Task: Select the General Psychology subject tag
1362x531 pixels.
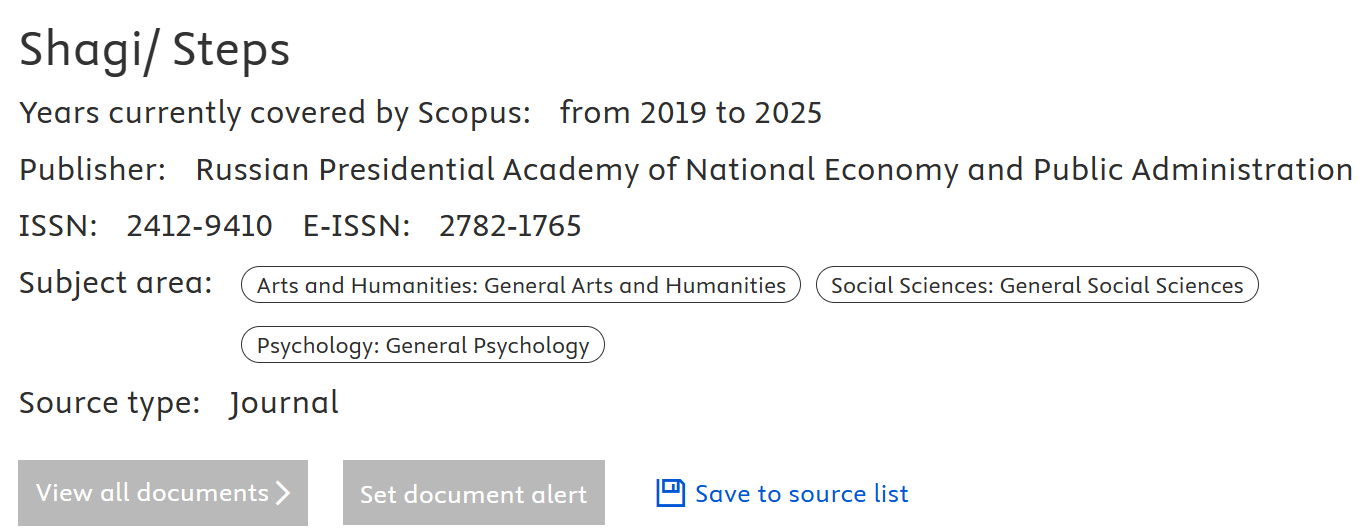Action: pyautogui.click(x=423, y=345)
